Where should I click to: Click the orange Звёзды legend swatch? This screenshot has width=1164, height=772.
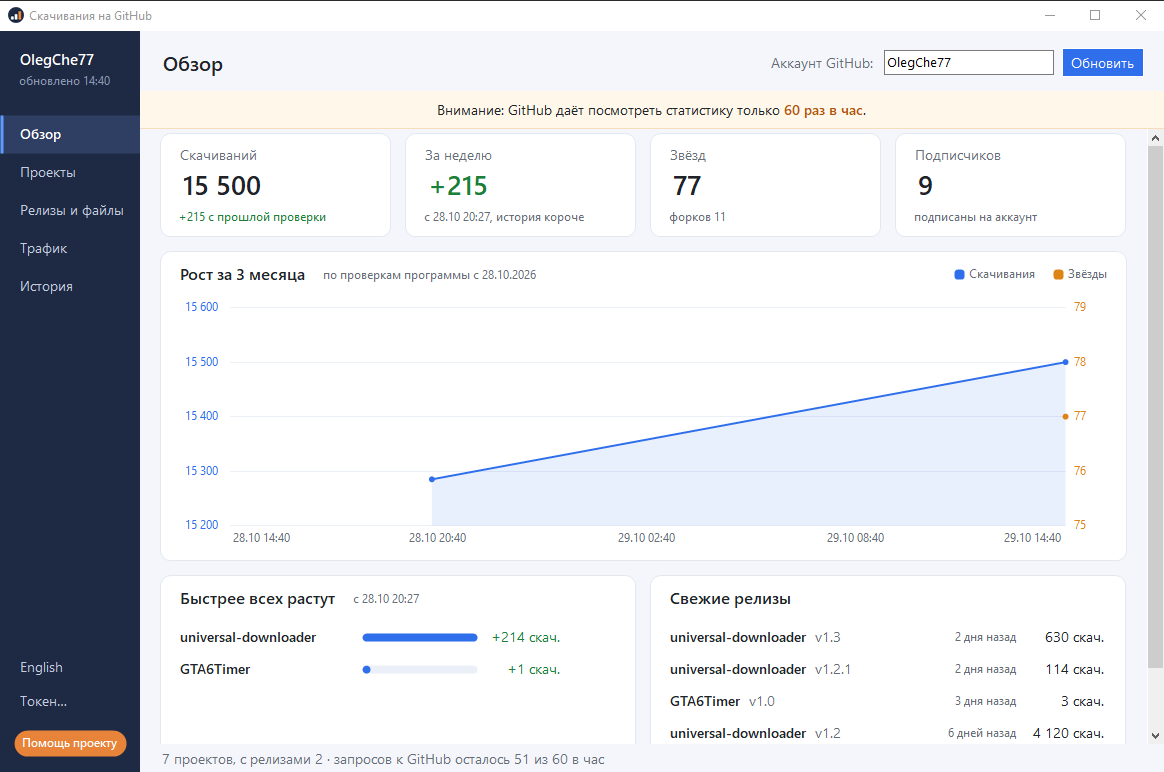[1059, 275]
